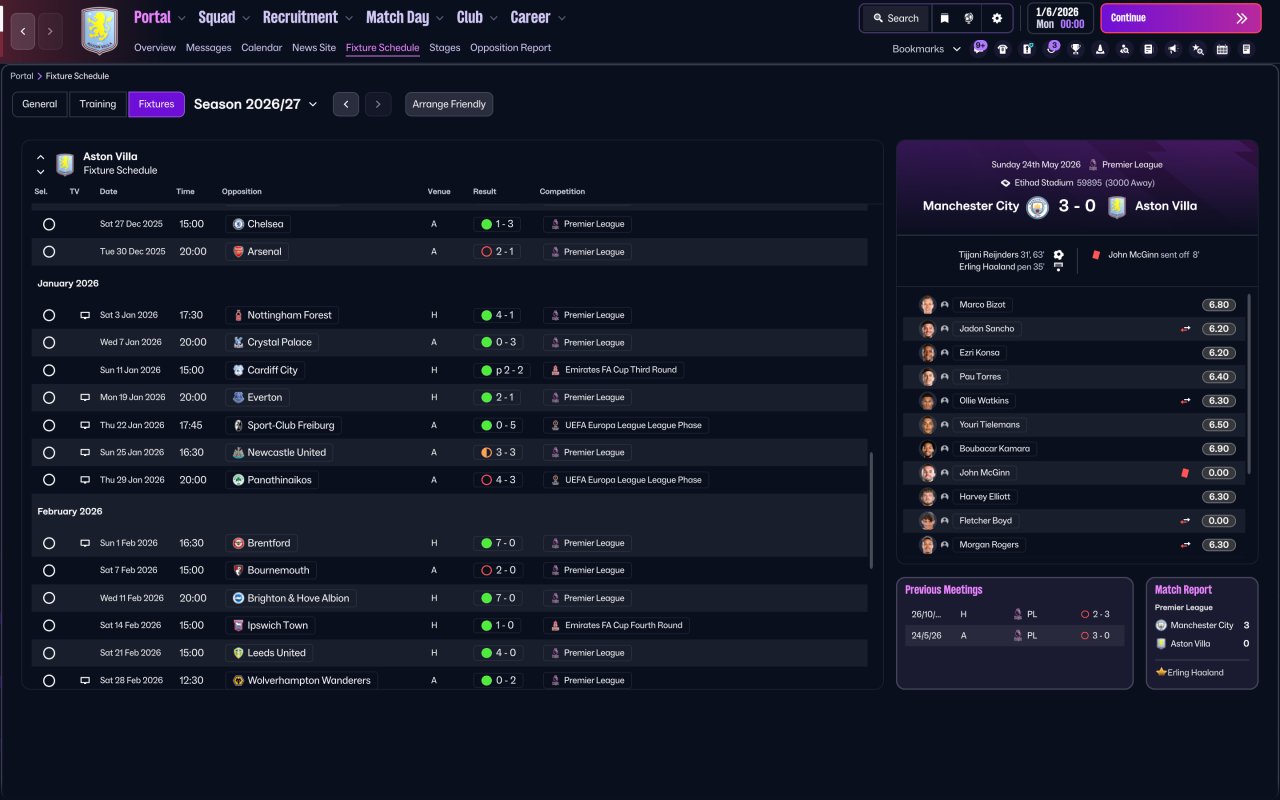The height and width of the screenshot is (800, 1280).
Task: Switch to the Overview tab
Action: coord(155,48)
